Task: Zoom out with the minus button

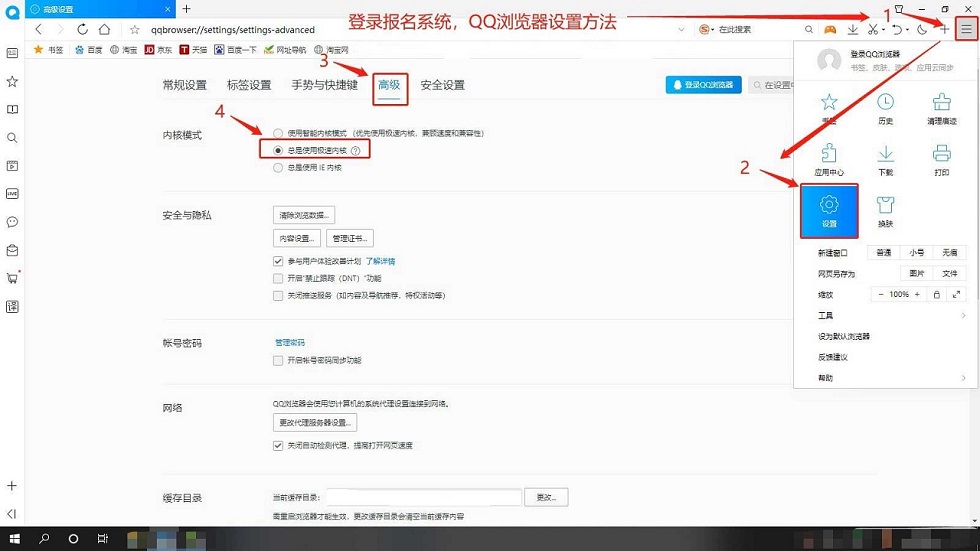Action: tap(881, 294)
